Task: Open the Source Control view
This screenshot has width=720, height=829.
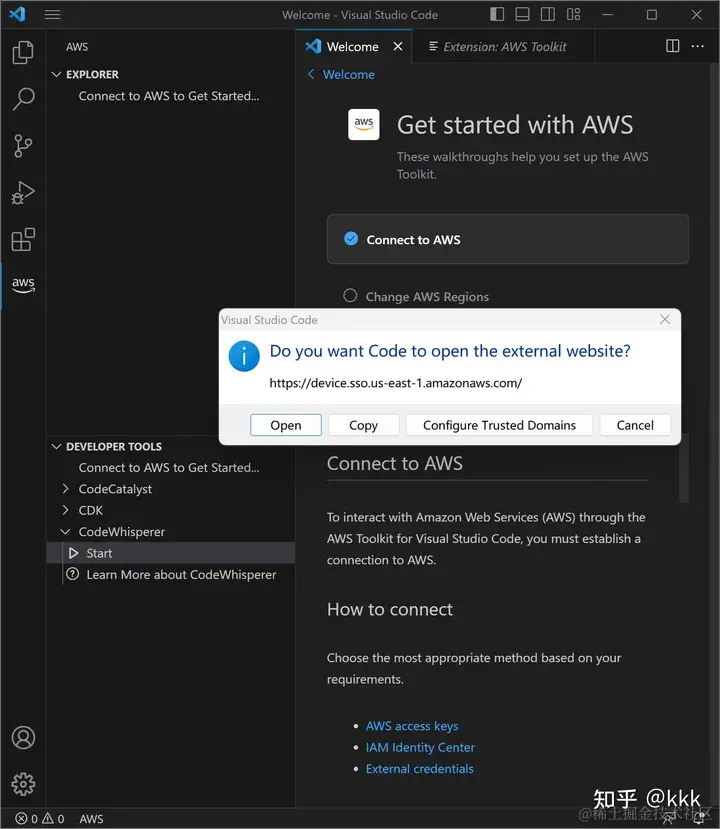Action: coord(23,146)
